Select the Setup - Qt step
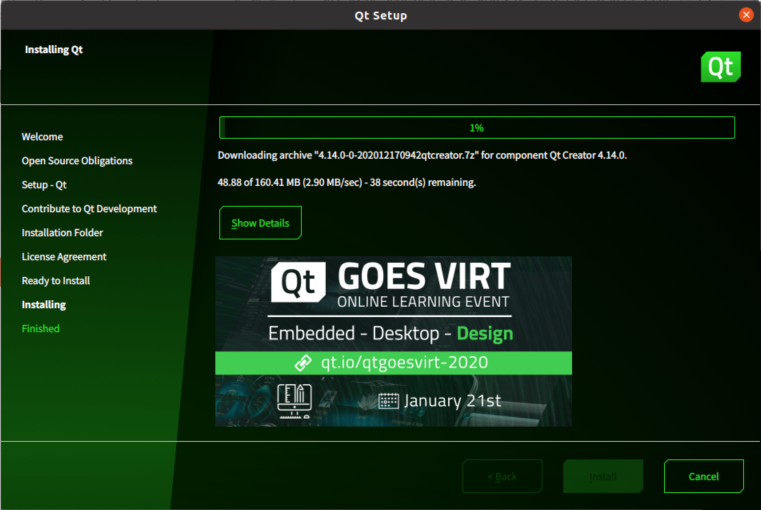 pyautogui.click(x=44, y=185)
